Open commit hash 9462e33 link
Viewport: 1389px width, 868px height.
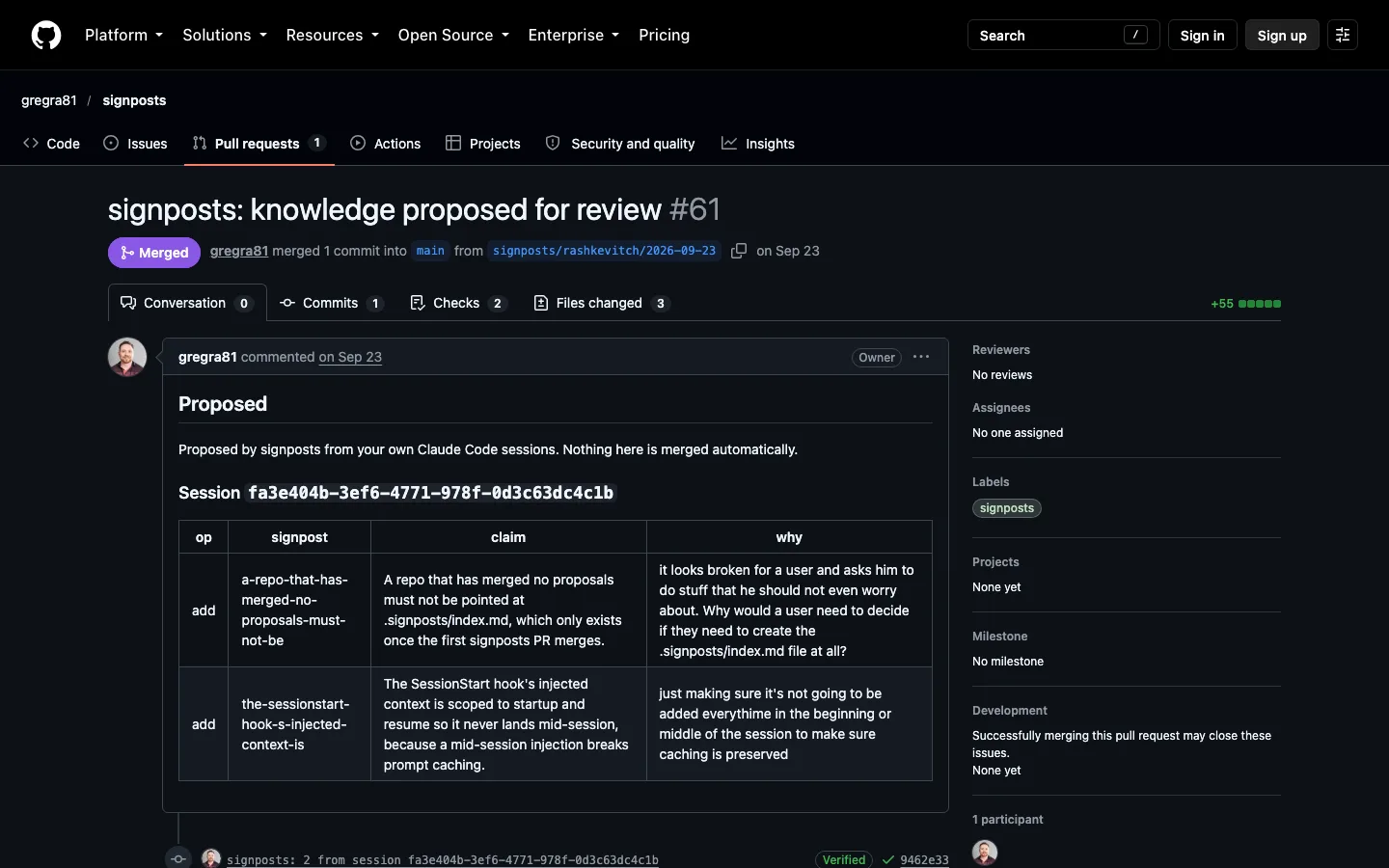(x=924, y=859)
